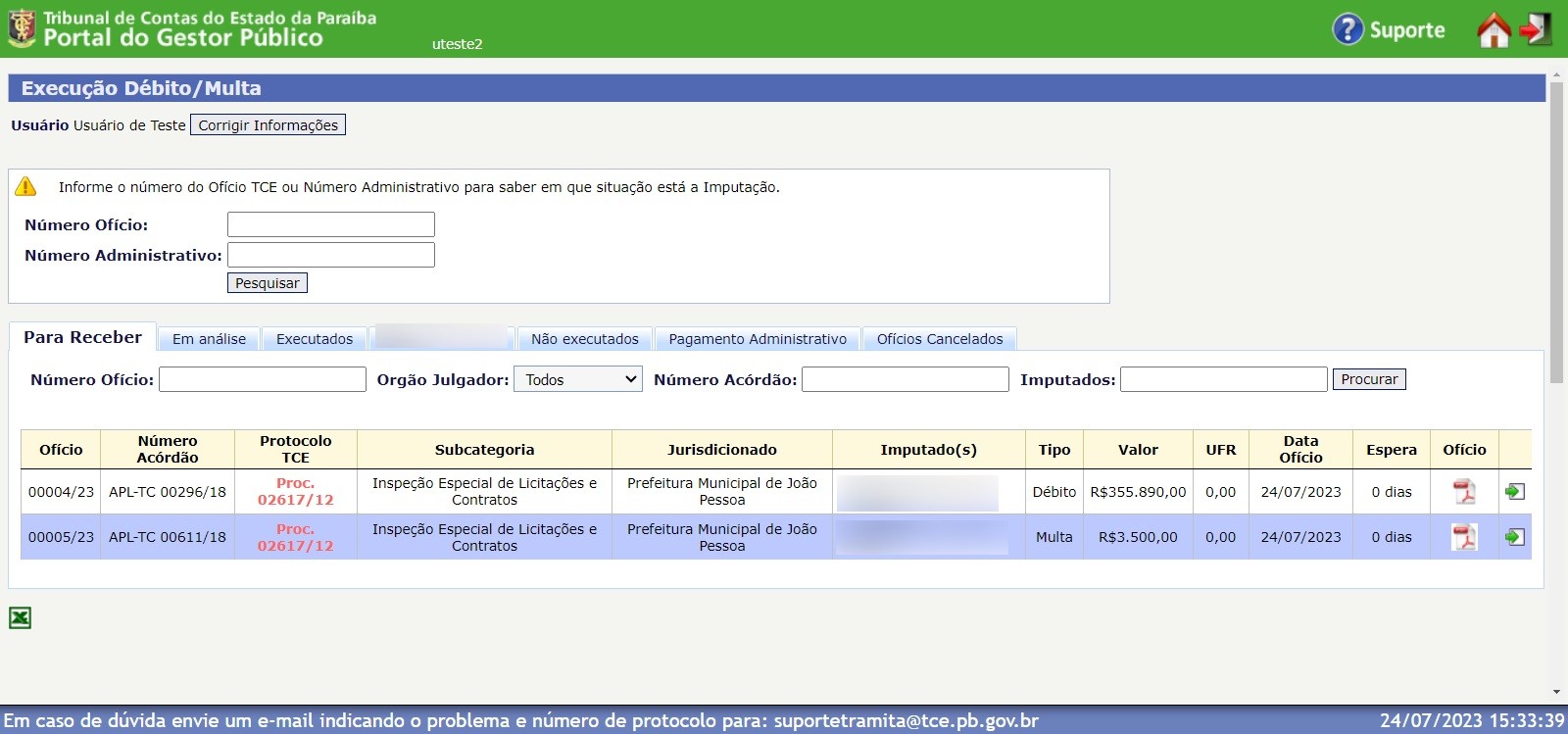The width and height of the screenshot is (1568, 734).
Task: Click the Execução Débito/Multa heading
Action: (x=141, y=88)
